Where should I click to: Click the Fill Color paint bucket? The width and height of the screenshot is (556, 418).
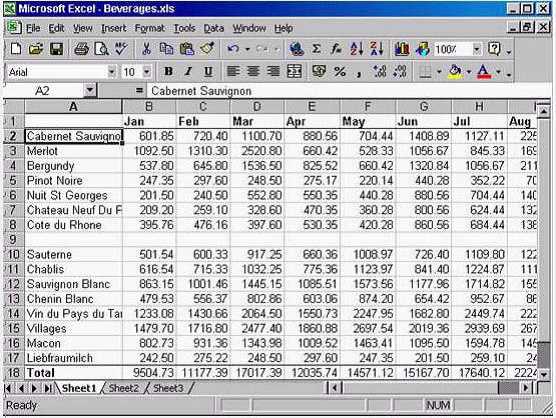pos(455,72)
